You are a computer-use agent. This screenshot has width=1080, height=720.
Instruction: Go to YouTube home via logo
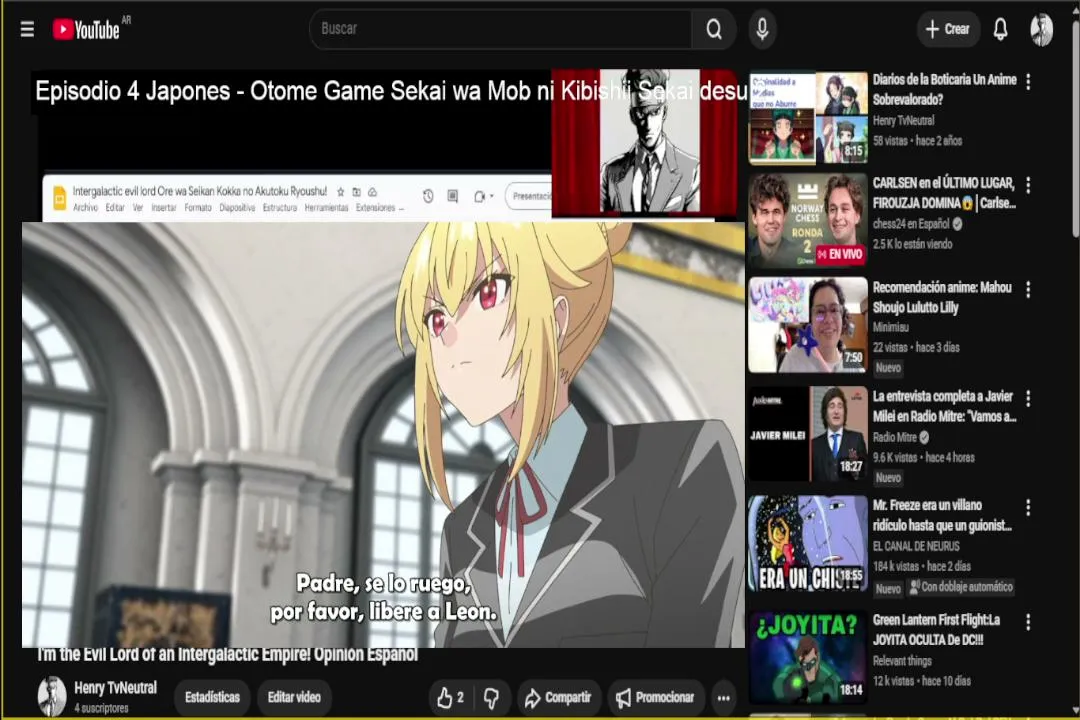86,30
